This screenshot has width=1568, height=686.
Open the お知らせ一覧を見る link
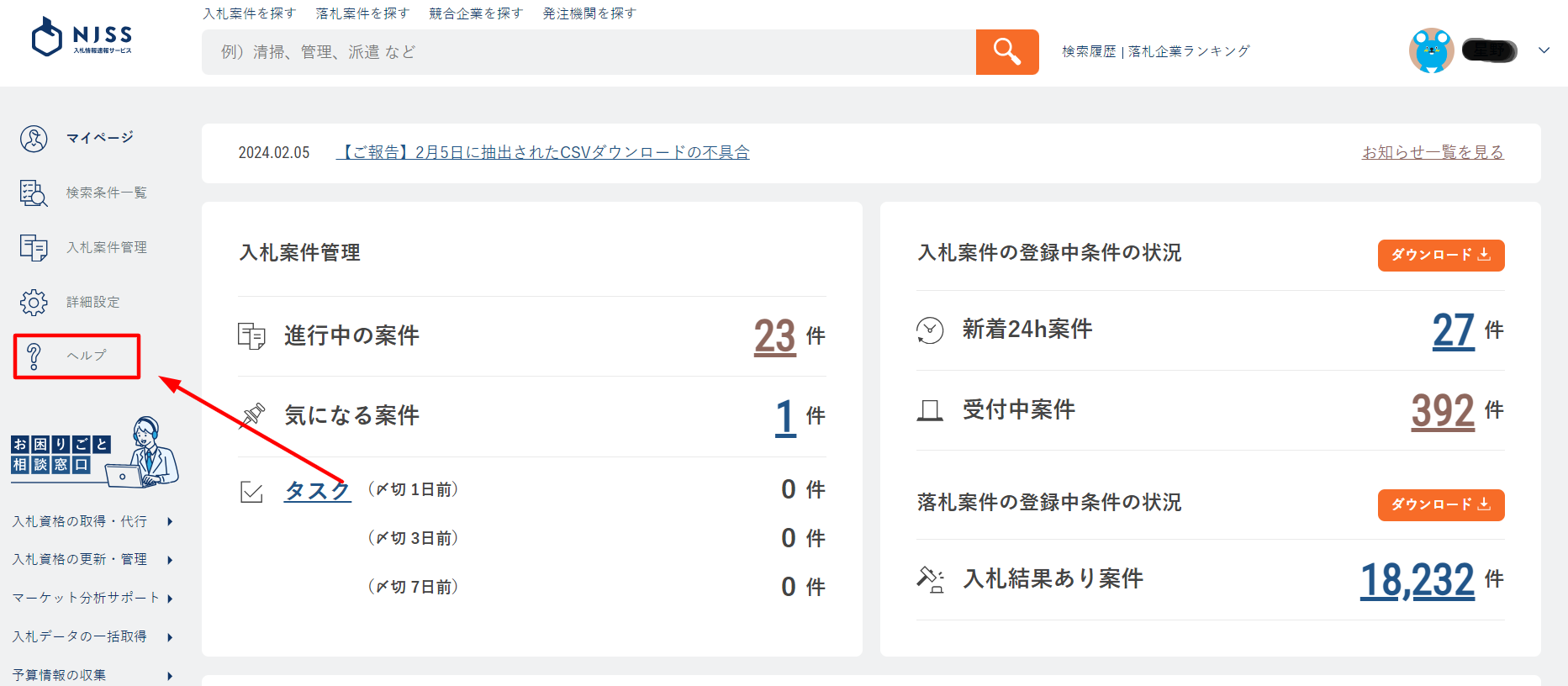point(1433,152)
